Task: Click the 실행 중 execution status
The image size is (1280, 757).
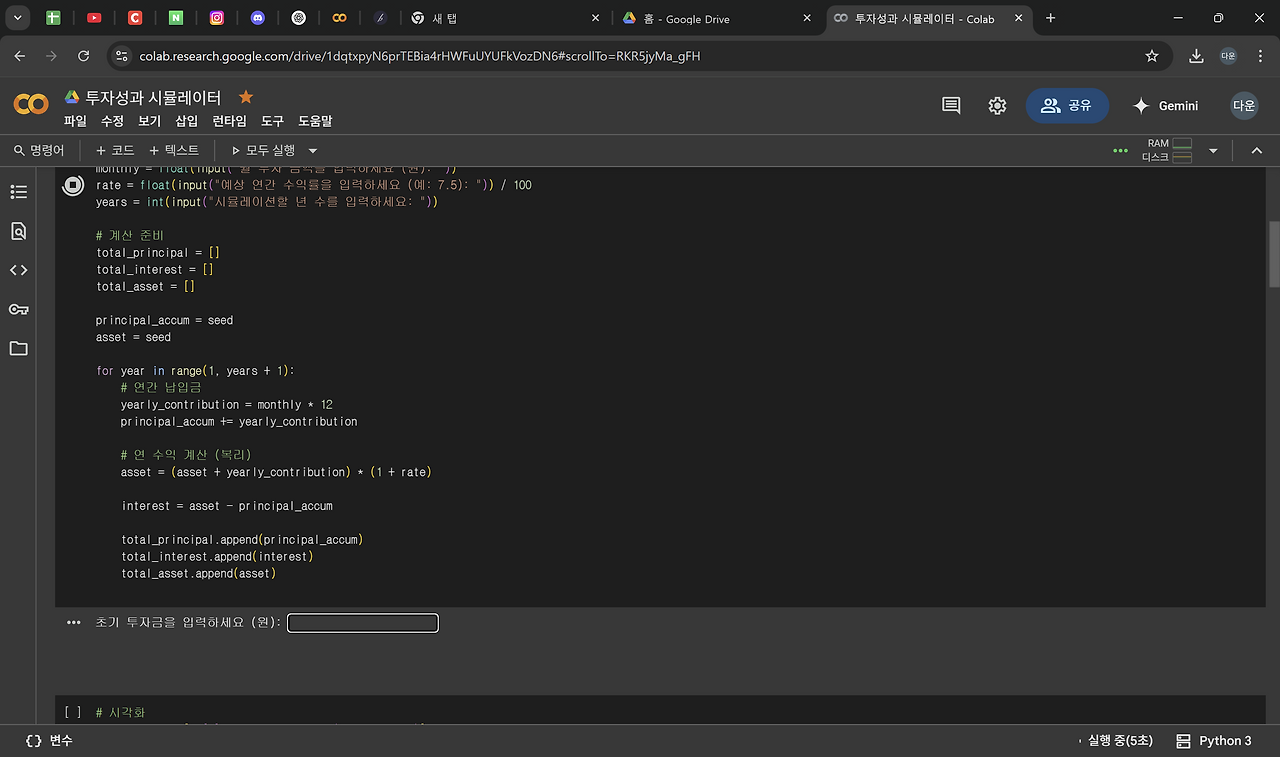Action: [x=1116, y=741]
